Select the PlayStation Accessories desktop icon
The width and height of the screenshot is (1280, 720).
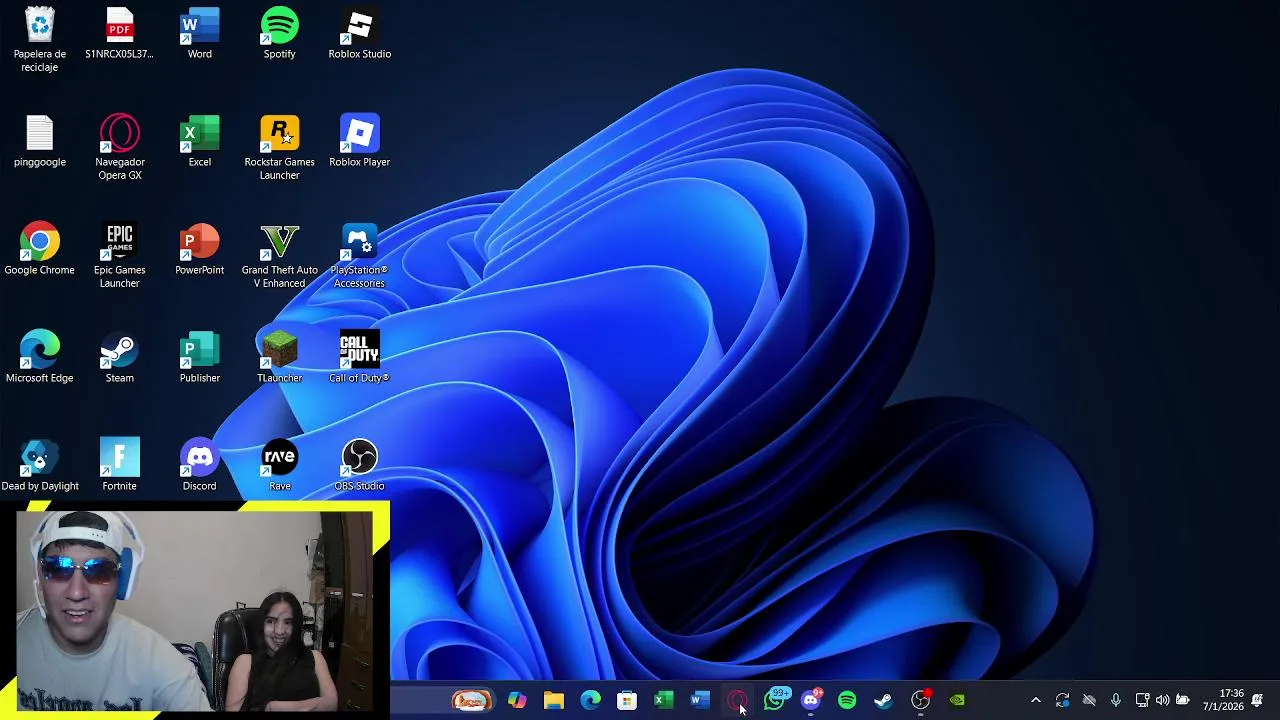359,255
